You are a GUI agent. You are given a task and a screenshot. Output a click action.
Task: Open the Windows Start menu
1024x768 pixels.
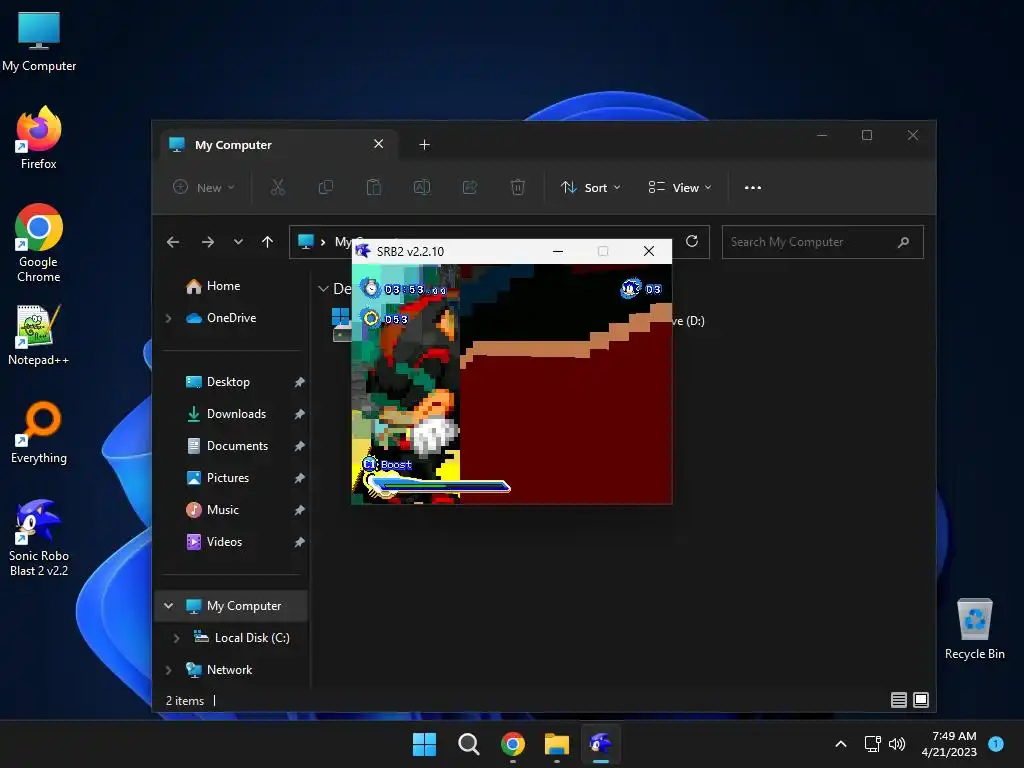coord(424,744)
